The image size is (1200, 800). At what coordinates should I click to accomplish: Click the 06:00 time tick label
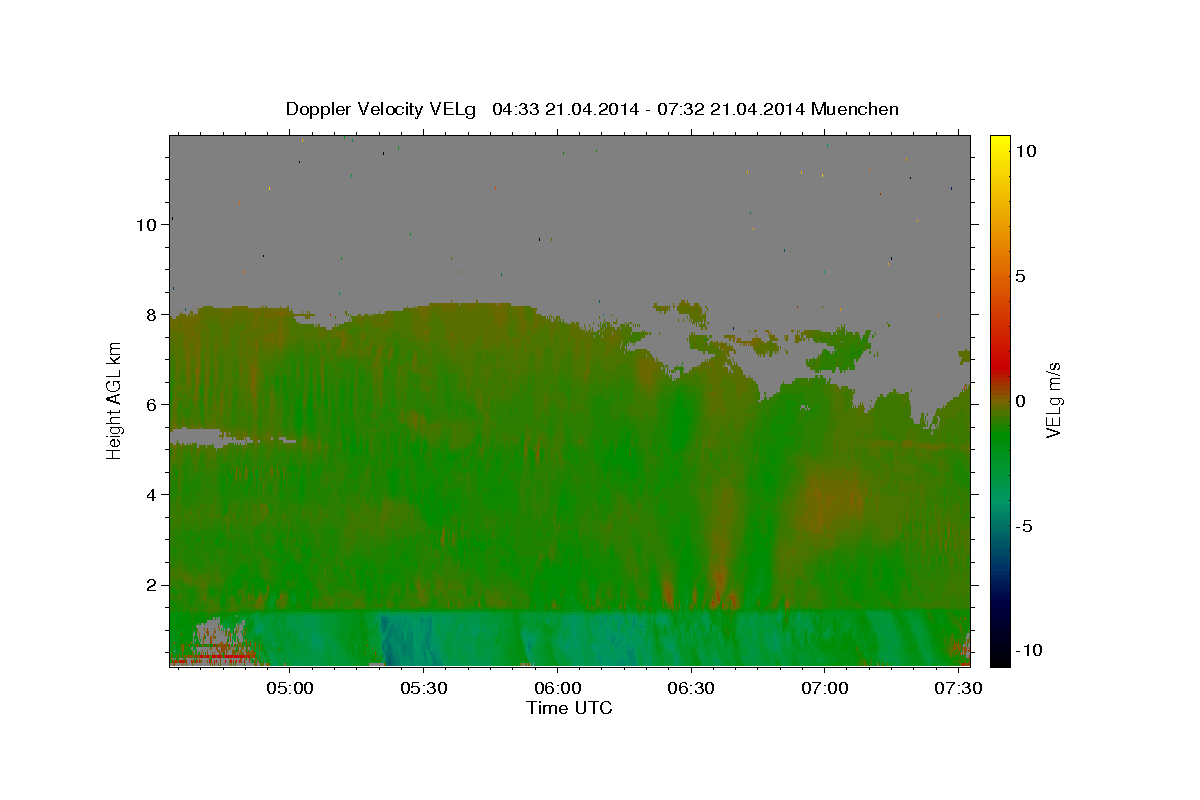[x=557, y=689]
